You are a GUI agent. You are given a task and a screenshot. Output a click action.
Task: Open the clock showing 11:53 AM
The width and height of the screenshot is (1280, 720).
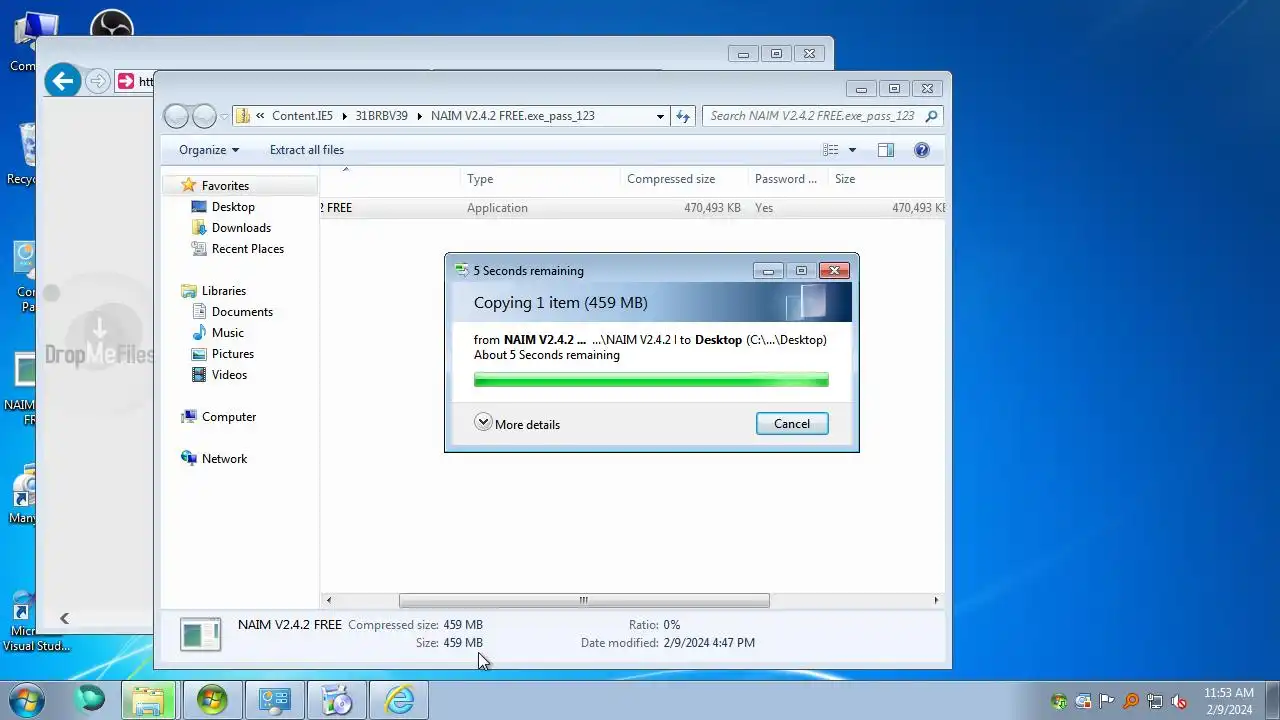point(1228,701)
